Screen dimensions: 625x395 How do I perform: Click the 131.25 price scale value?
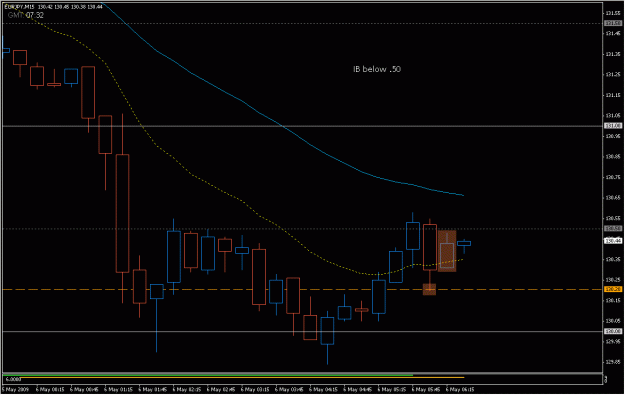[x=613, y=75]
